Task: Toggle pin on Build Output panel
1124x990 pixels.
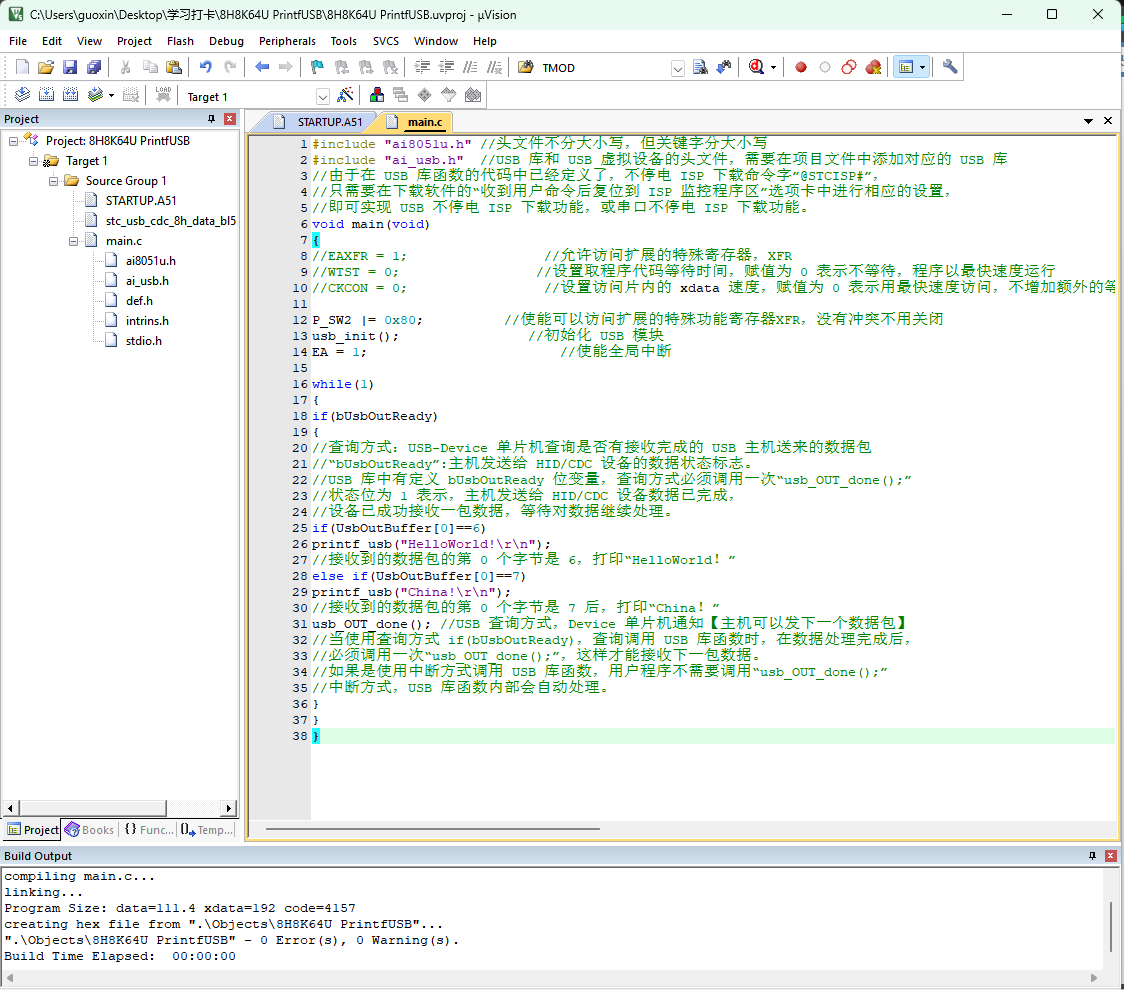Action: 1092,856
